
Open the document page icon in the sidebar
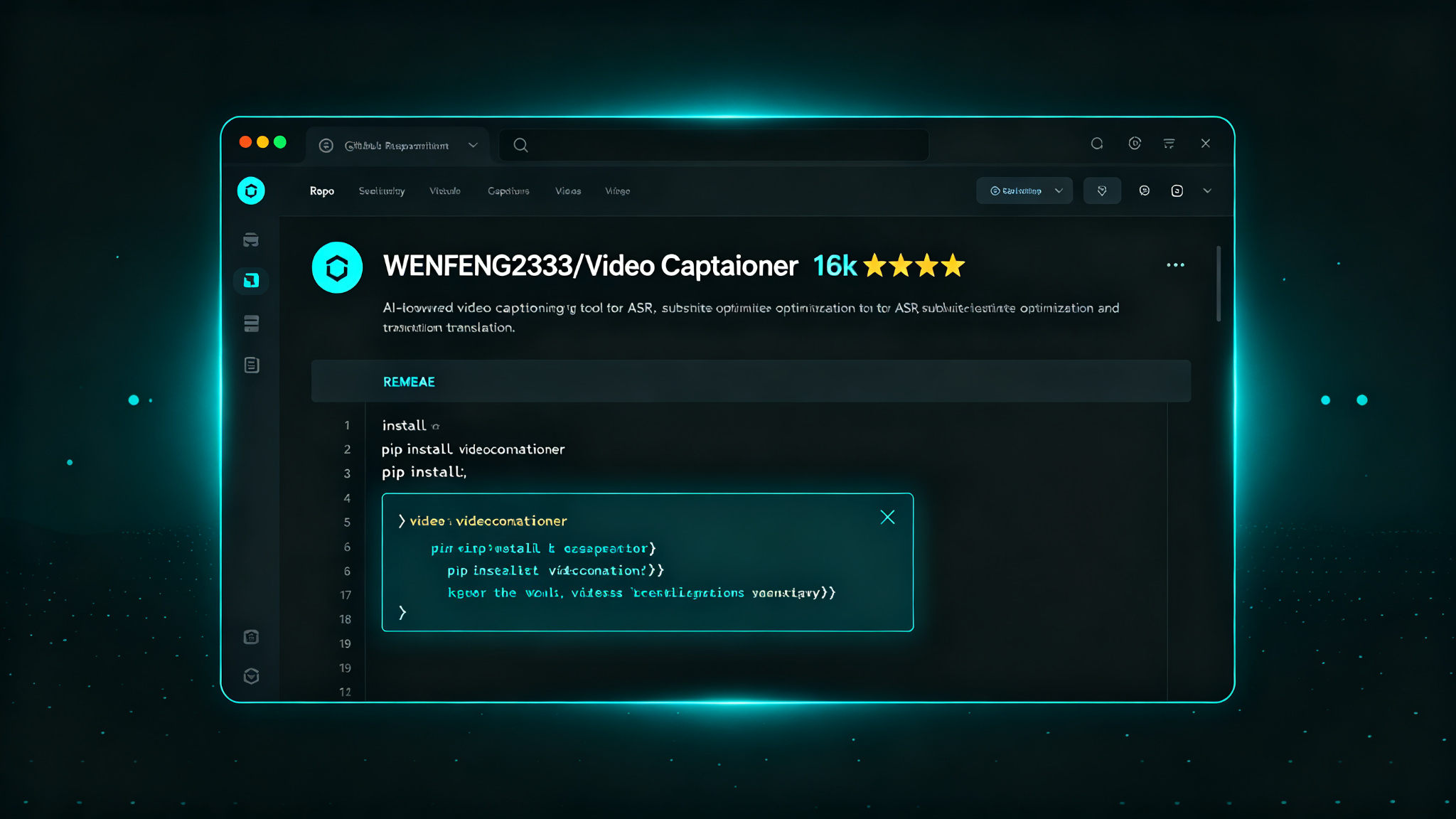[x=252, y=365]
